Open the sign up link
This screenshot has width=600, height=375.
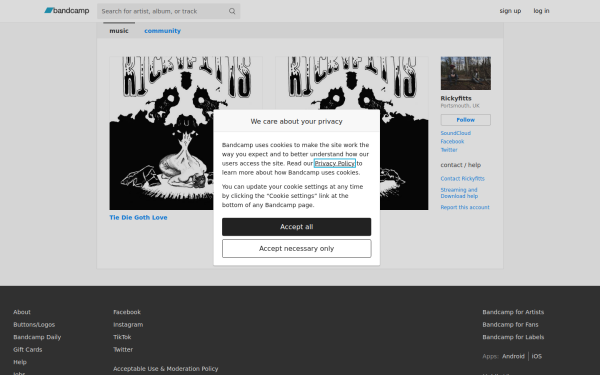510,11
